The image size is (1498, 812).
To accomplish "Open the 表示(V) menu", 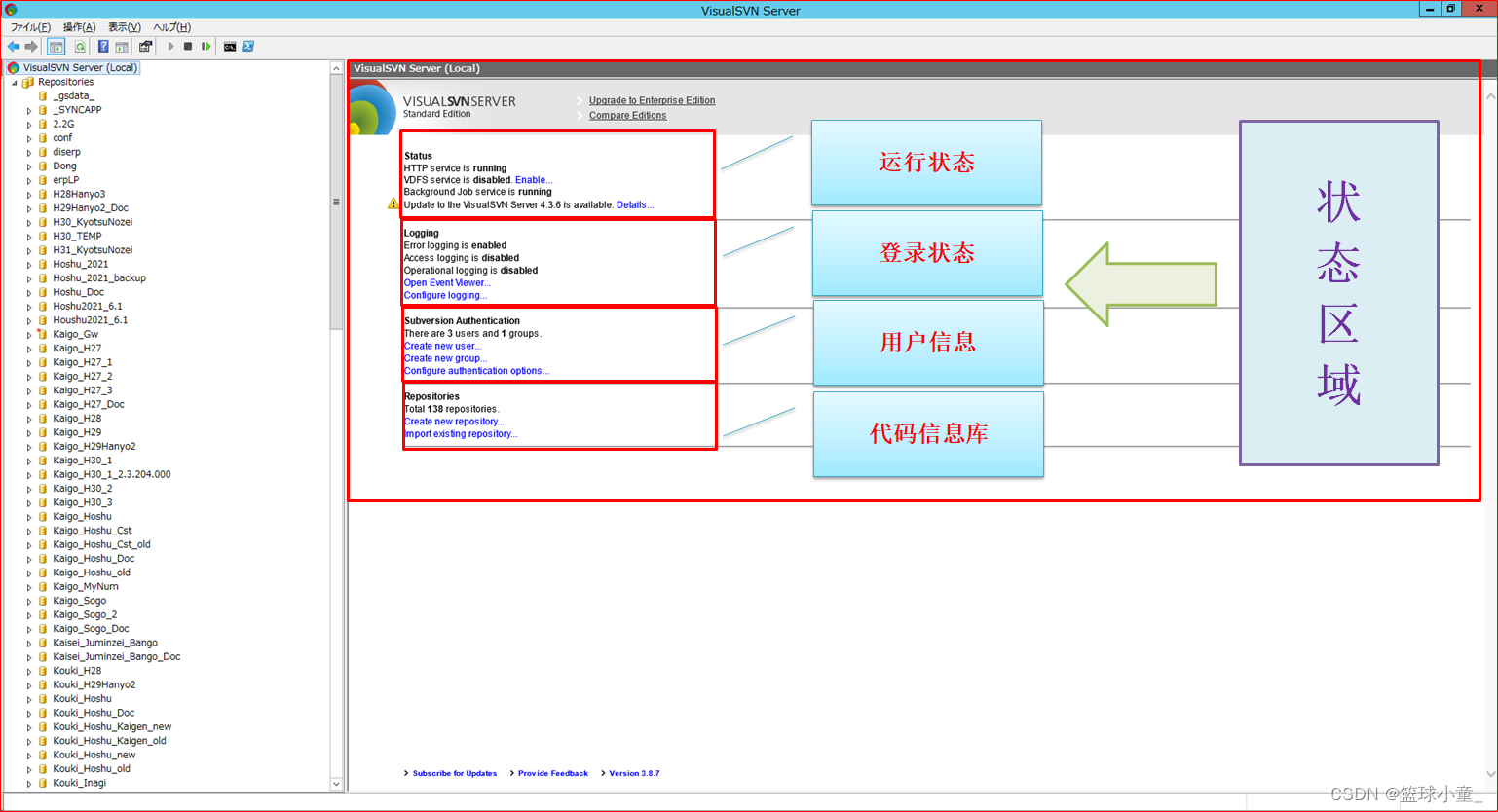I will tap(124, 27).
